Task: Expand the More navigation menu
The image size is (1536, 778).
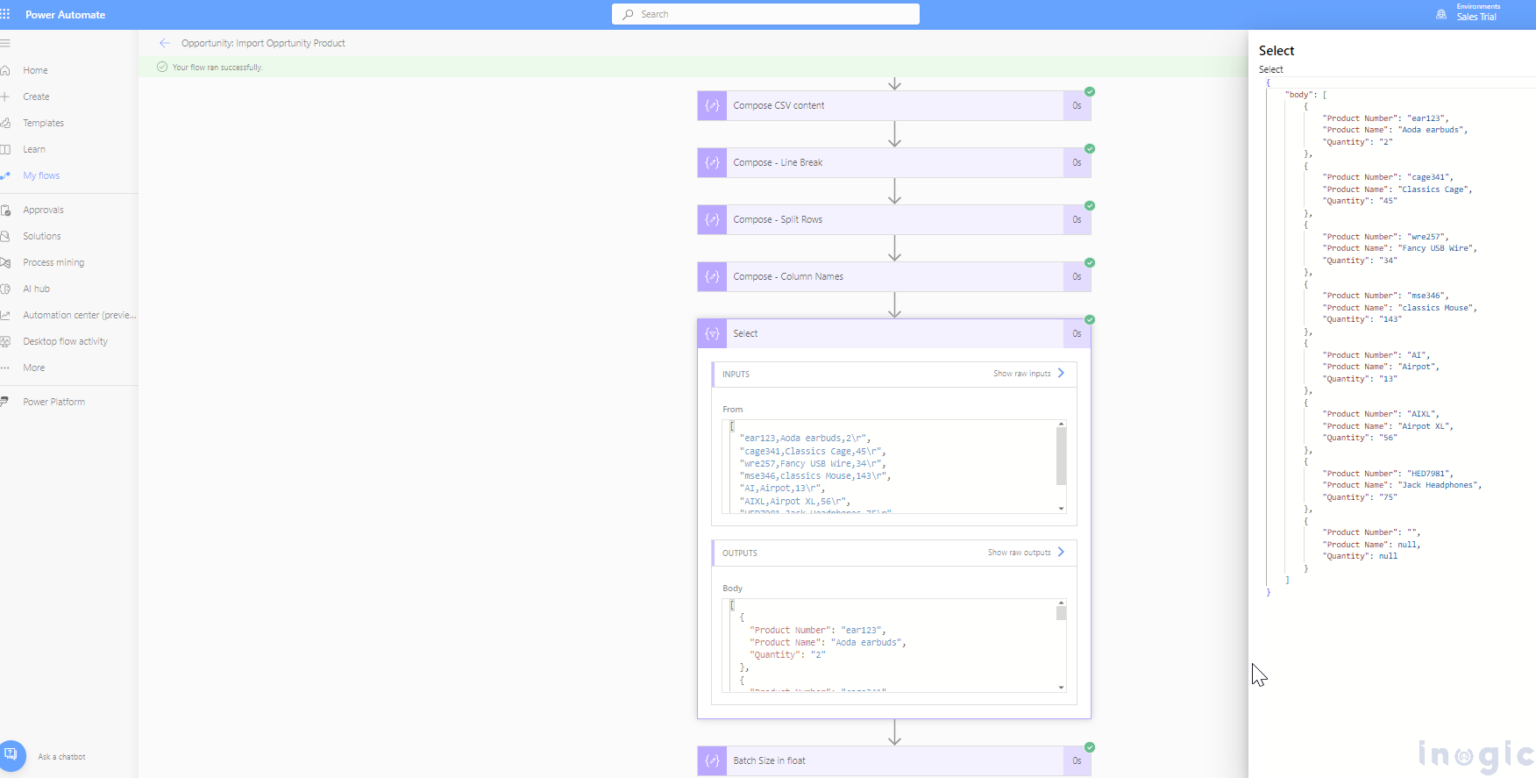Action: [34, 368]
